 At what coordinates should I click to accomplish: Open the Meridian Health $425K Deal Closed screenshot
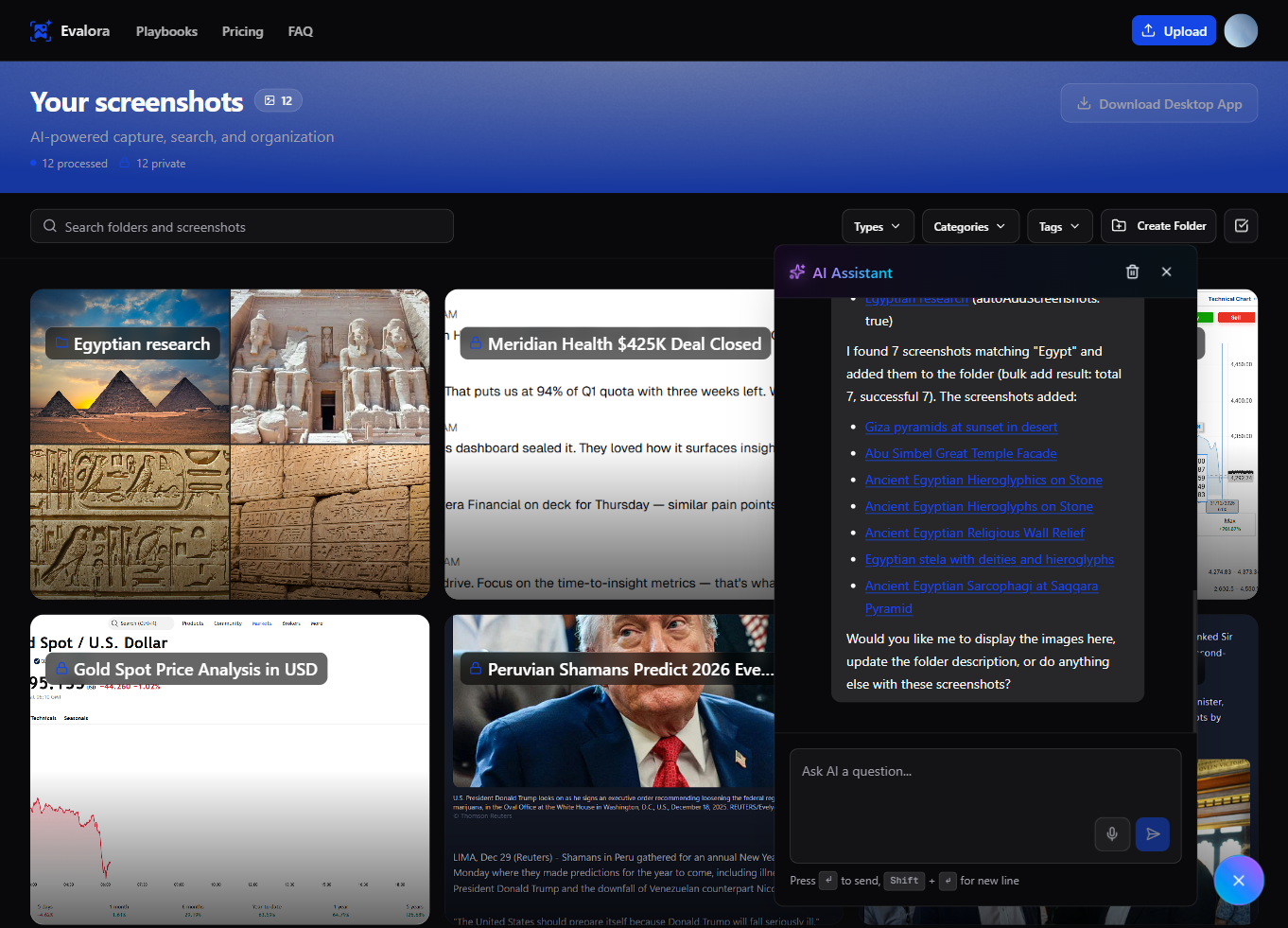pos(610,445)
